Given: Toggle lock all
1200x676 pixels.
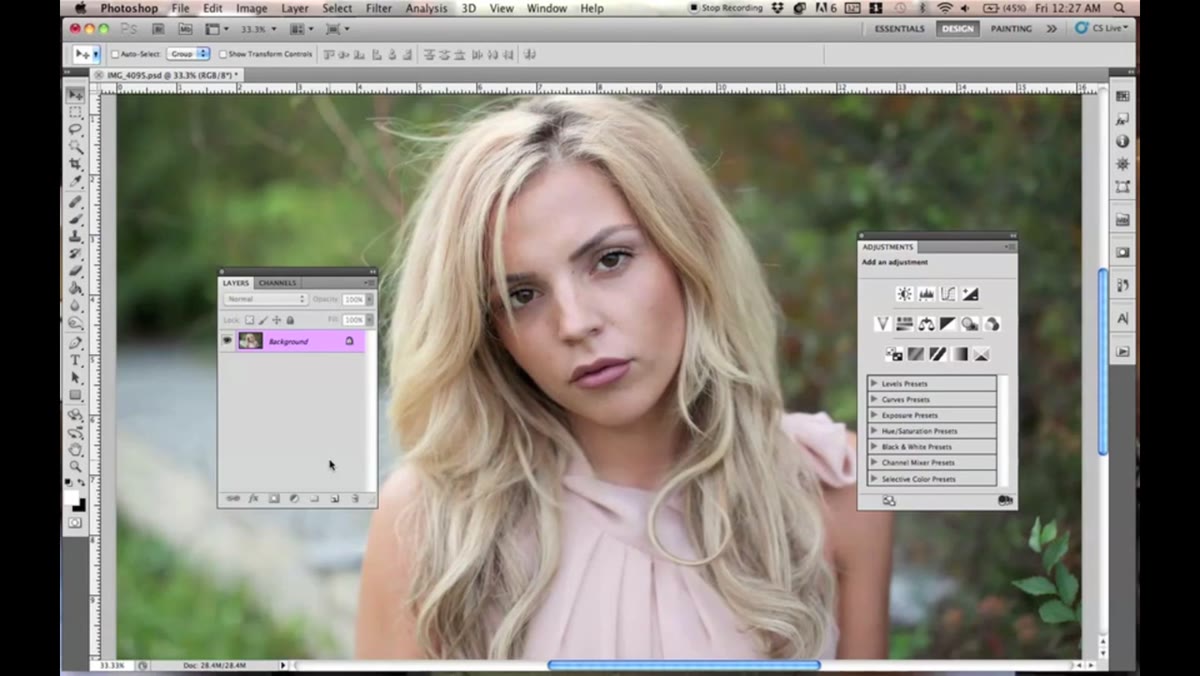Looking at the screenshot, I should coord(290,320).
